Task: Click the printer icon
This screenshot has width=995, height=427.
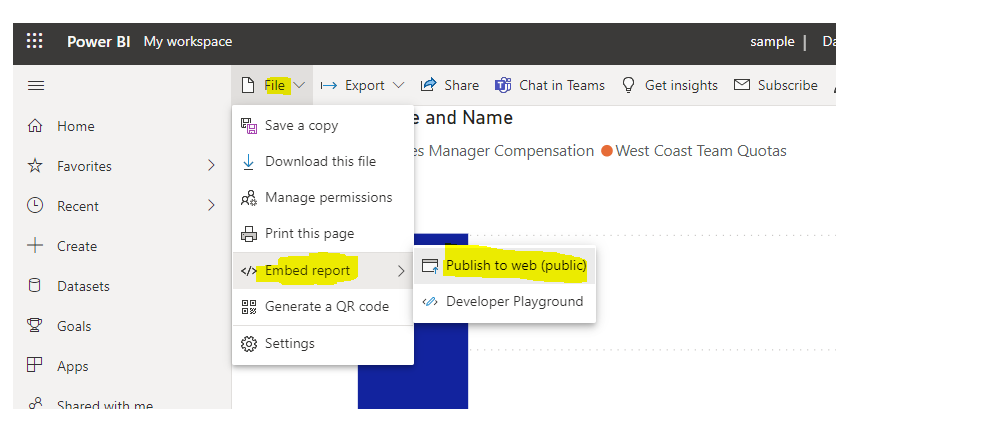Action: point(249,234)
